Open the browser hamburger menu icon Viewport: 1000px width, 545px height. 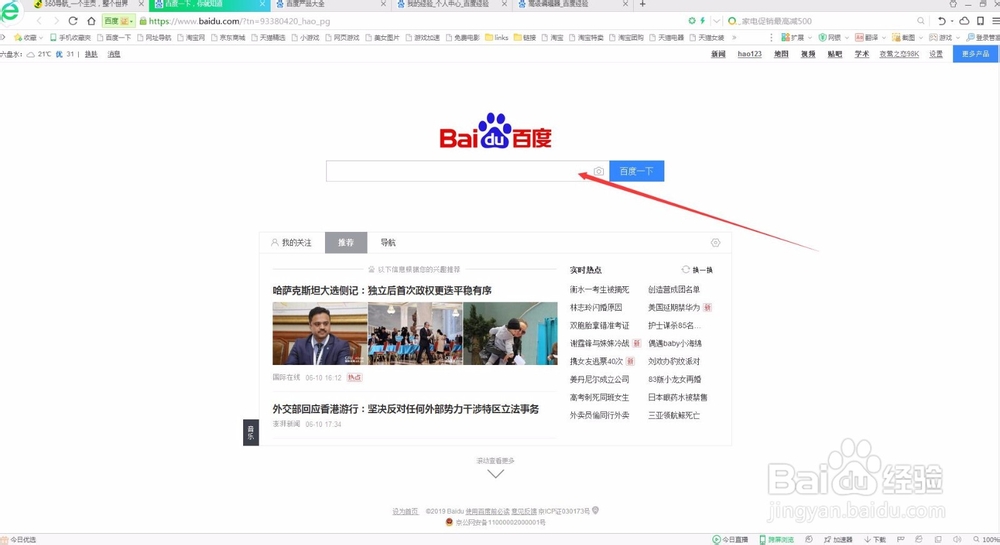pos(996,21)
